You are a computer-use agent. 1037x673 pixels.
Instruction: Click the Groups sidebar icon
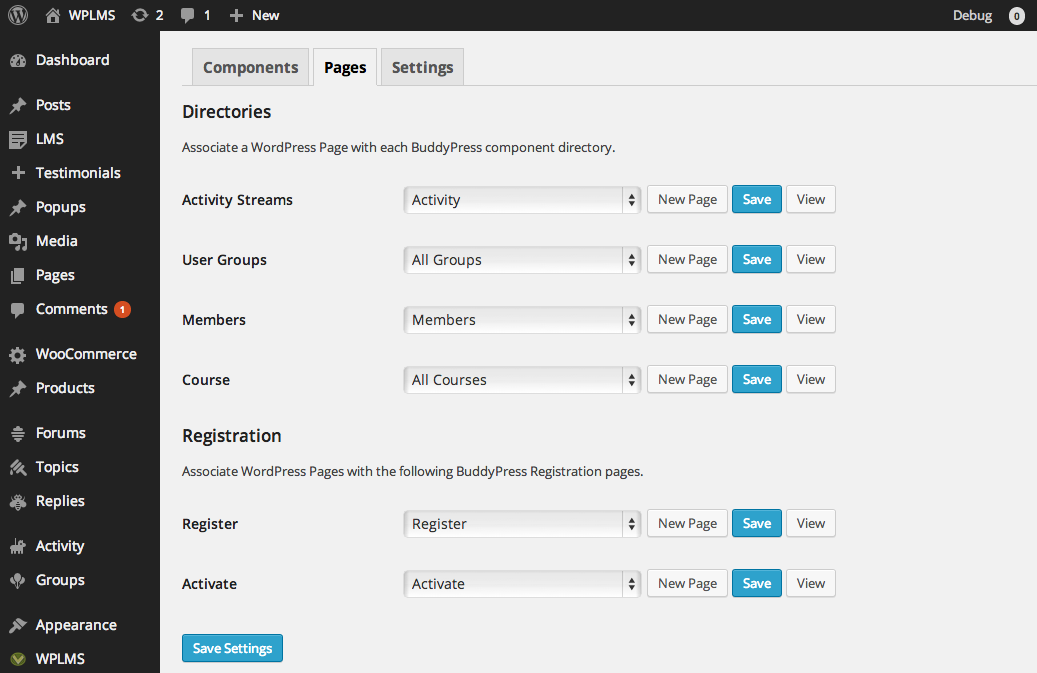[x=18, y=580]
